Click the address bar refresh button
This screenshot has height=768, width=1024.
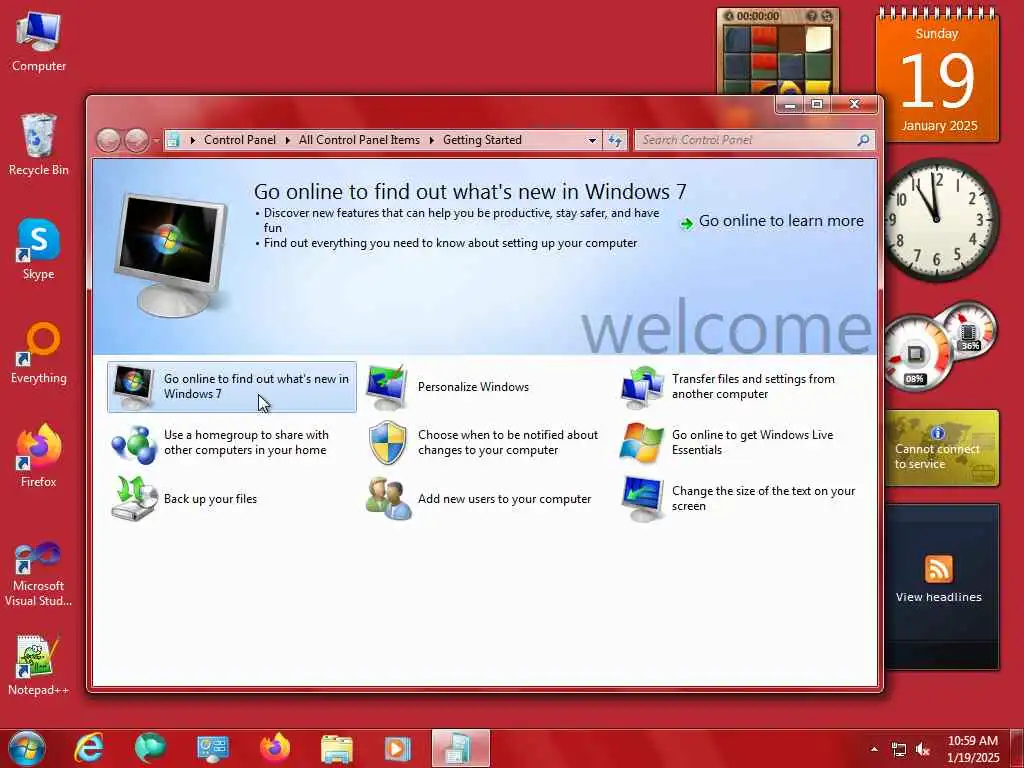click(x=615, y=140)
